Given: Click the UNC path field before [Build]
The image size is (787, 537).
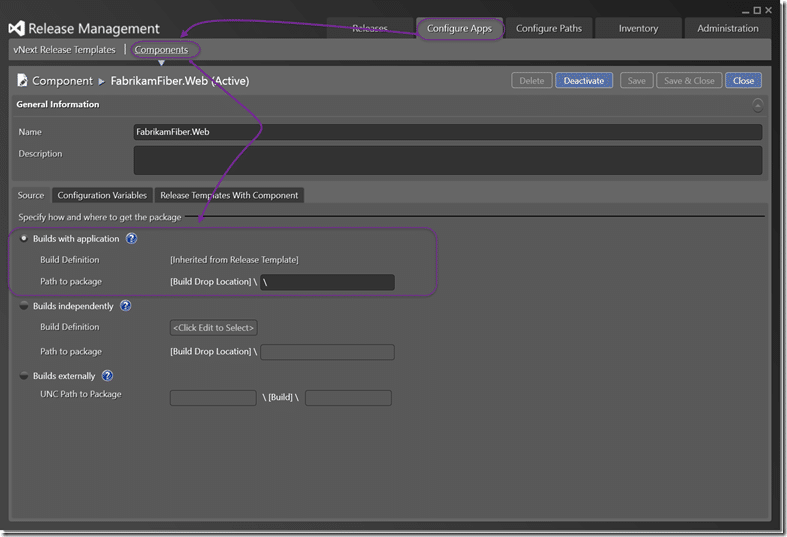Looking at the screenshot, I should (x=213, y=397).
